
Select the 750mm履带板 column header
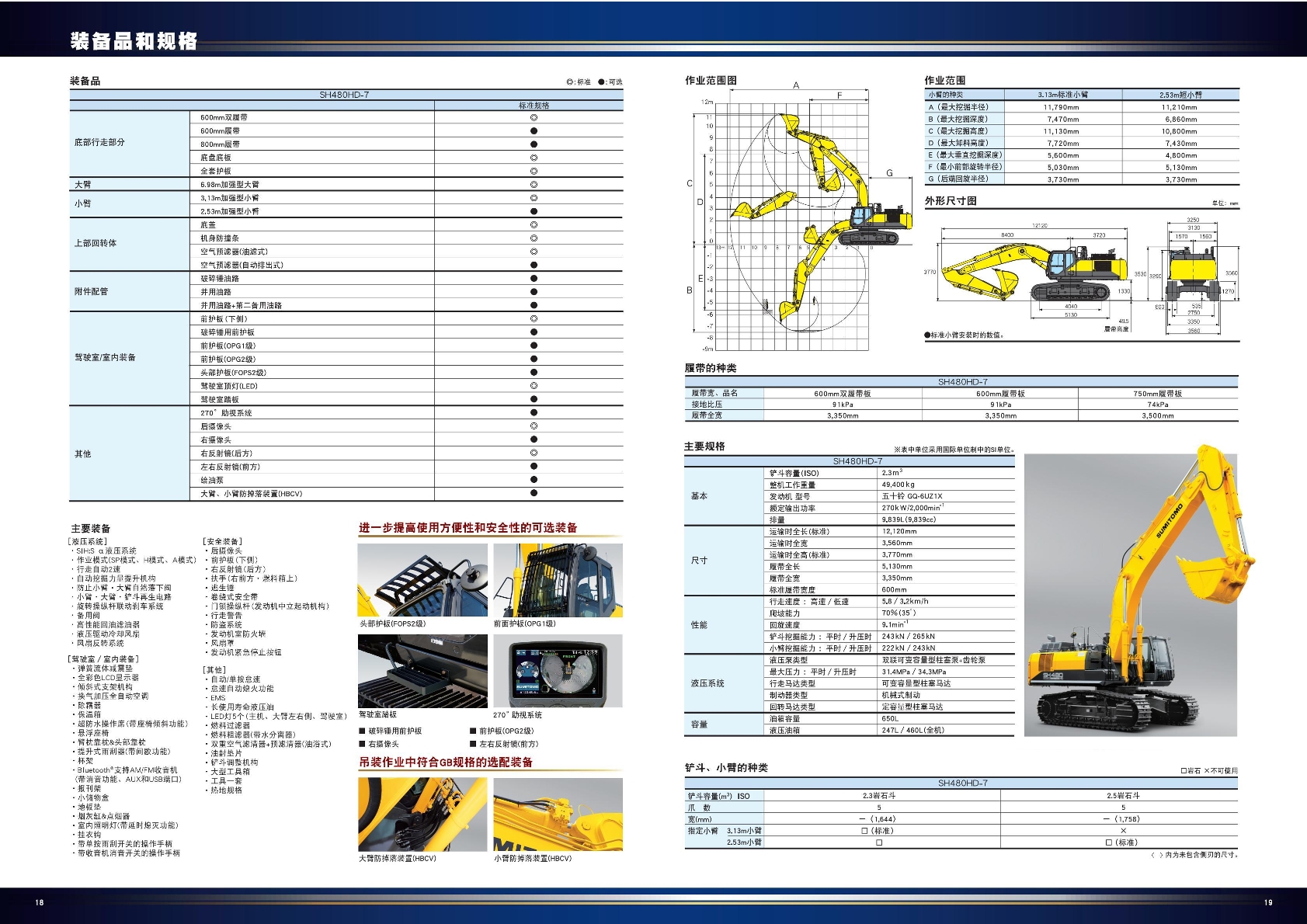[1158, 393]
